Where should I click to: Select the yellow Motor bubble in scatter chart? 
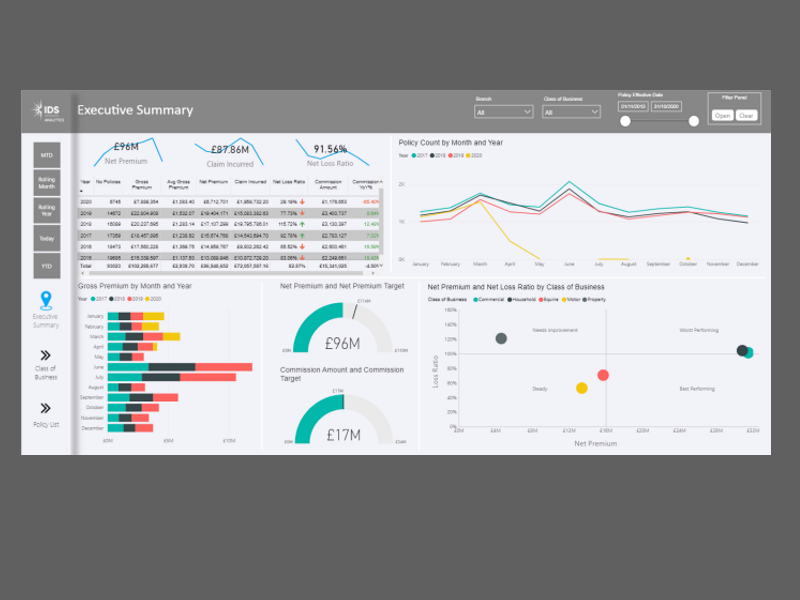[581, 388]
